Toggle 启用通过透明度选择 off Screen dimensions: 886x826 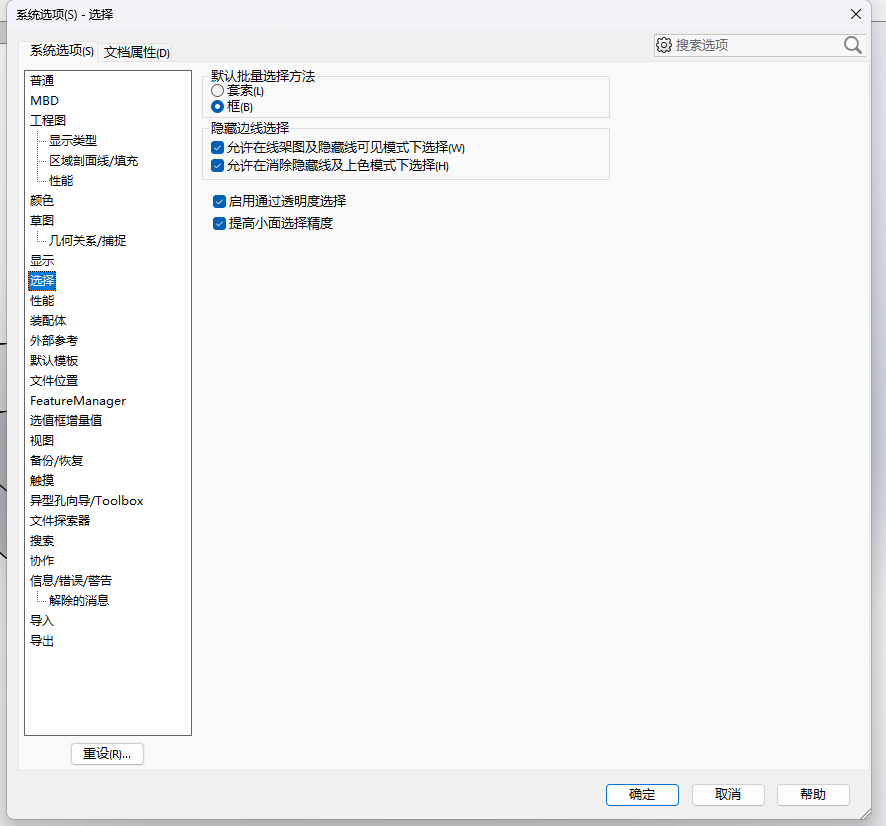coord(219,201)
